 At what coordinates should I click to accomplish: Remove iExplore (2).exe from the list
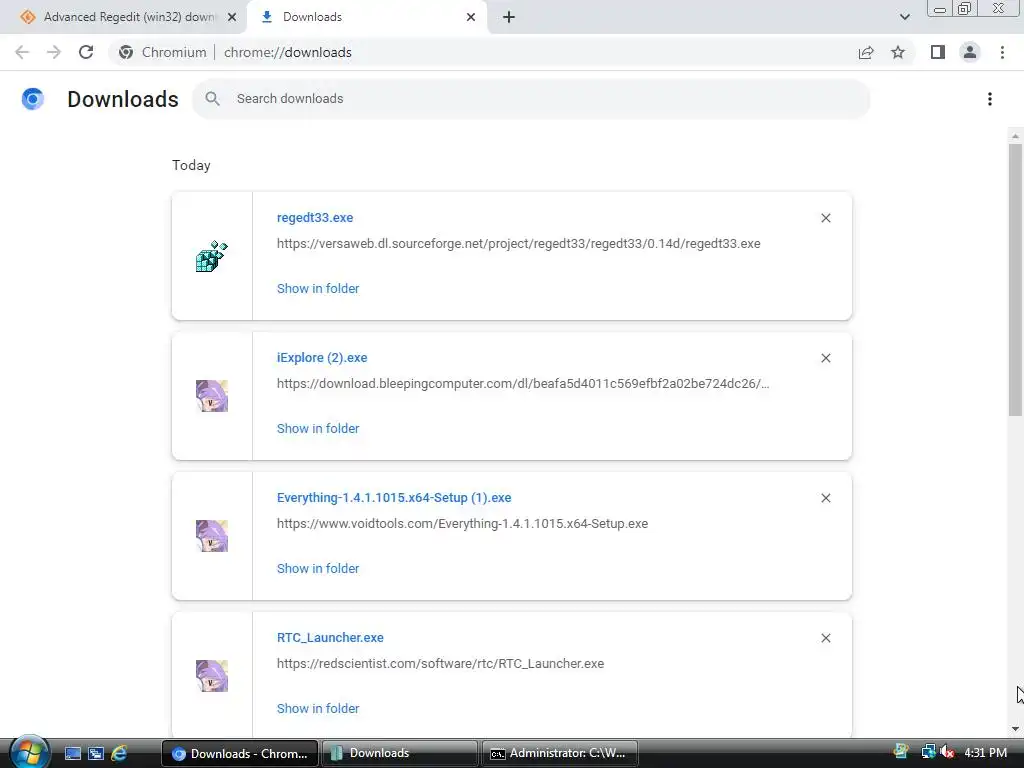click(x=825, y=358)
